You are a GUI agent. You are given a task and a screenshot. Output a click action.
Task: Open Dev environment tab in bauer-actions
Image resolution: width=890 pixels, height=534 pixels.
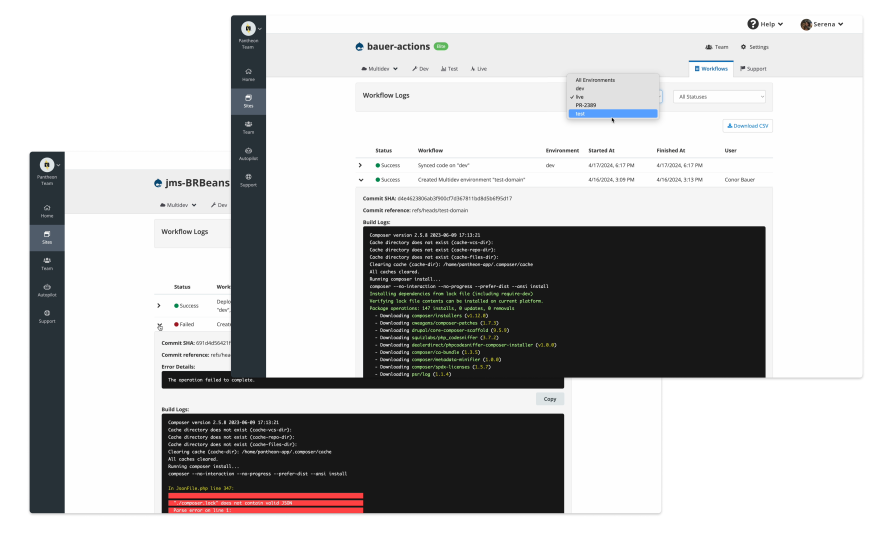tap(420, 69)
